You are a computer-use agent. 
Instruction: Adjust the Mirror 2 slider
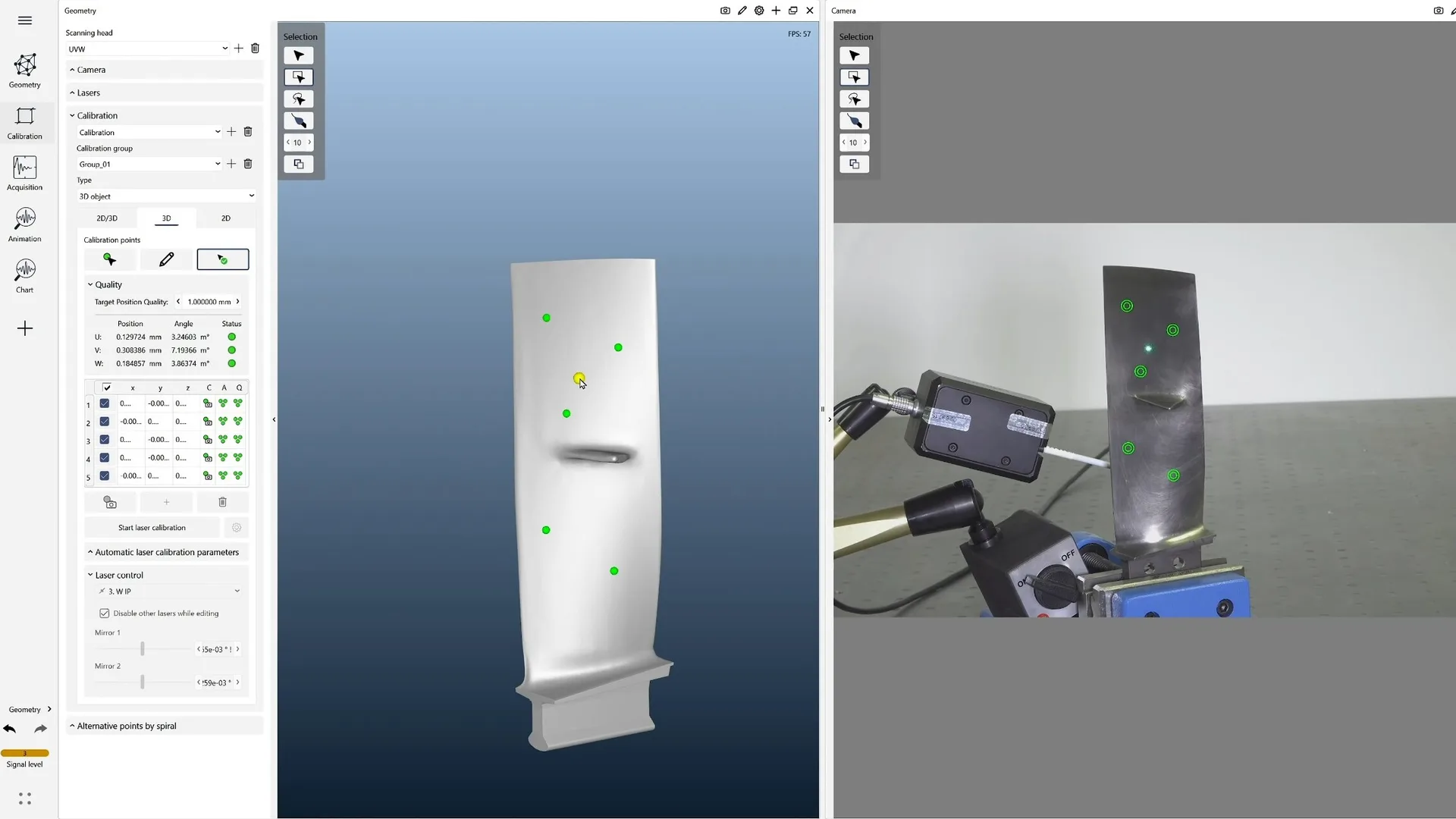pyautogui.click(x=143, y=682)
